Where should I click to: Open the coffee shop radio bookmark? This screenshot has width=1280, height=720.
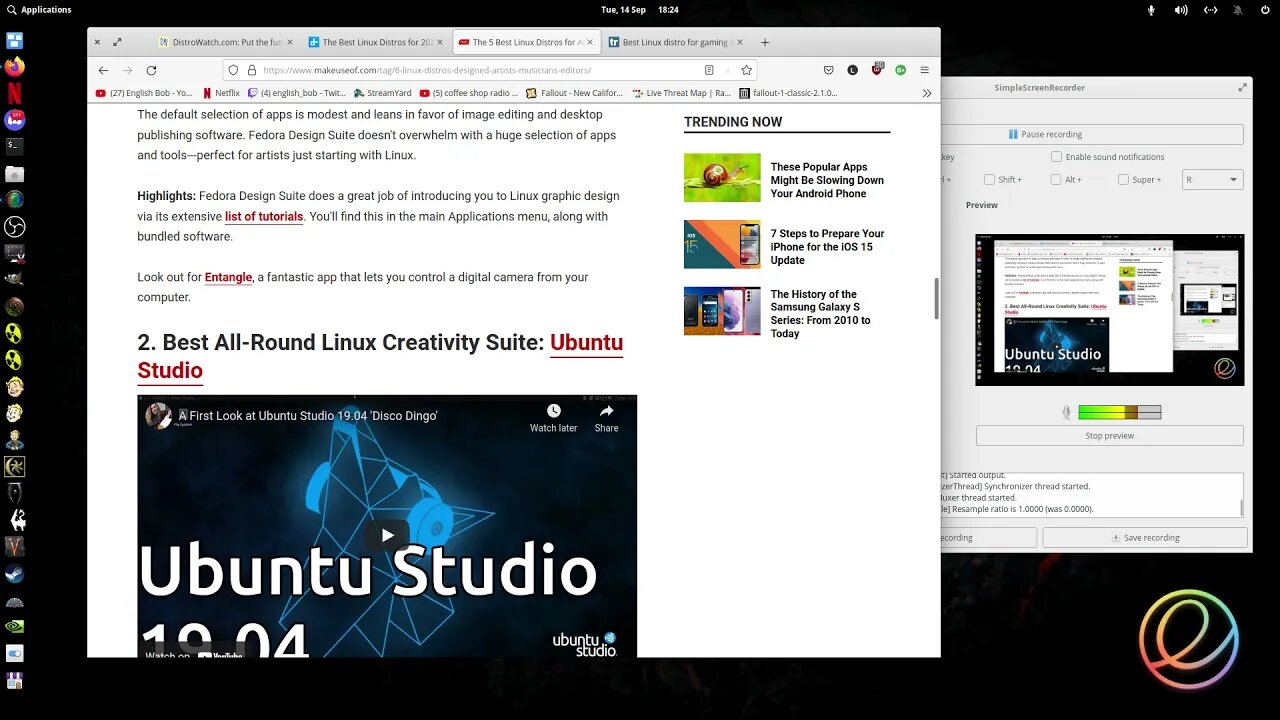click(469, 93)
